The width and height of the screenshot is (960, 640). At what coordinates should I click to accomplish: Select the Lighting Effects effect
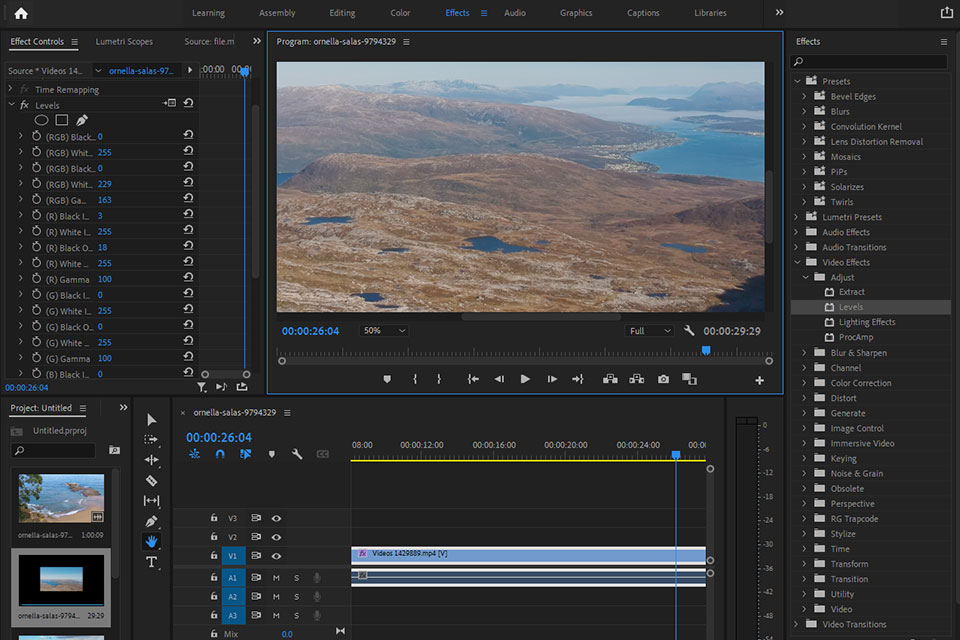[x=866, y=322]
